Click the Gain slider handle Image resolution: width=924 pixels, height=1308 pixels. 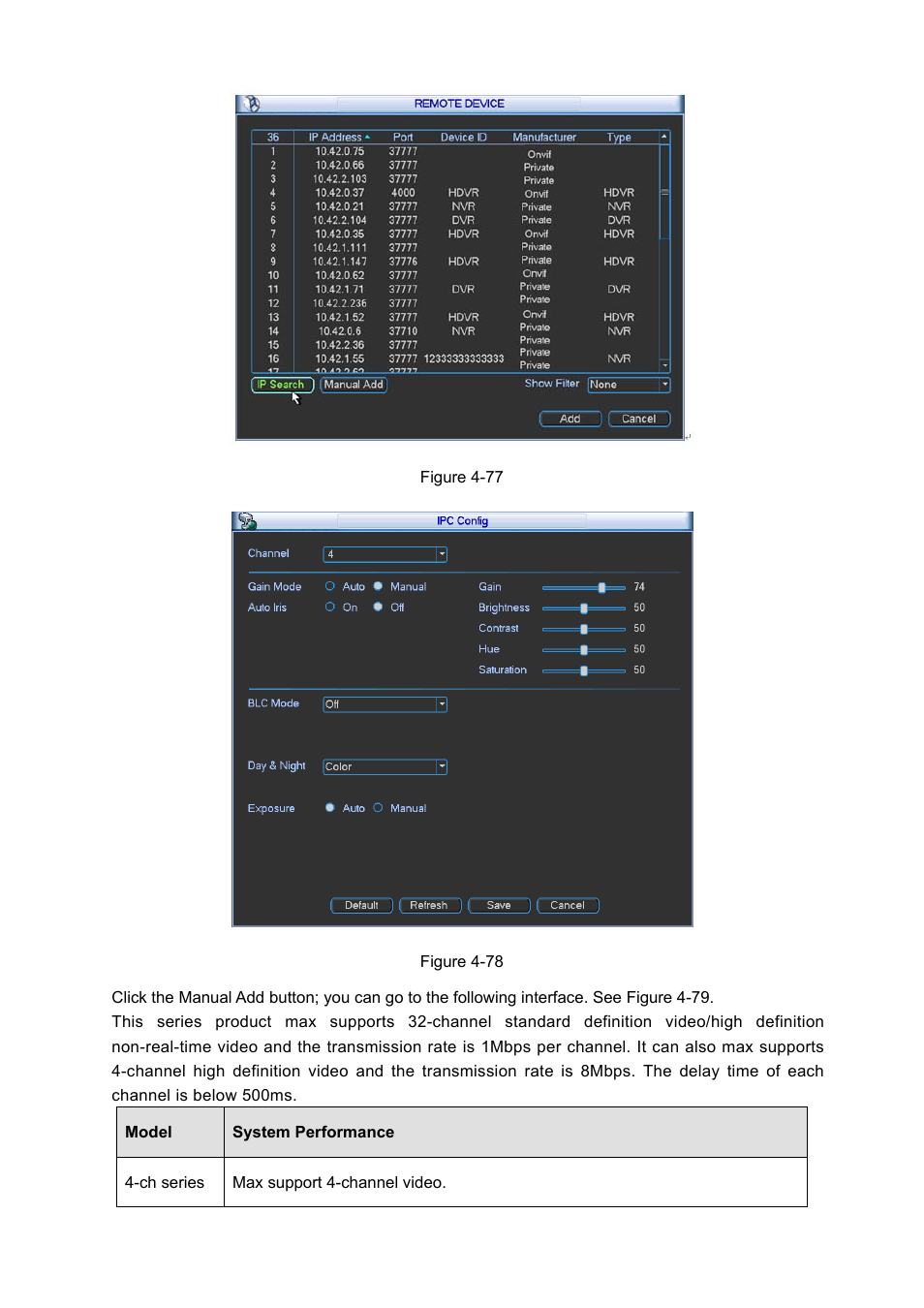(x=601, y=587)
